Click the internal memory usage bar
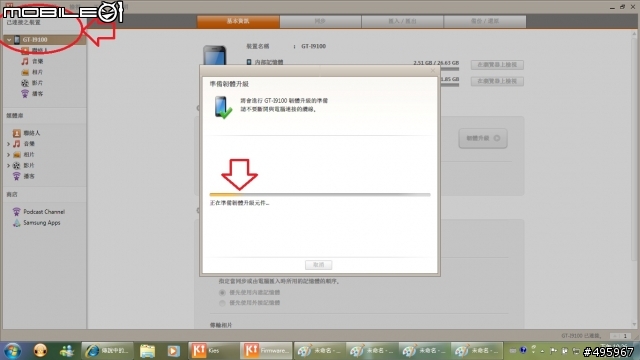This screenshot has height=360, width=640. point(449,69)
